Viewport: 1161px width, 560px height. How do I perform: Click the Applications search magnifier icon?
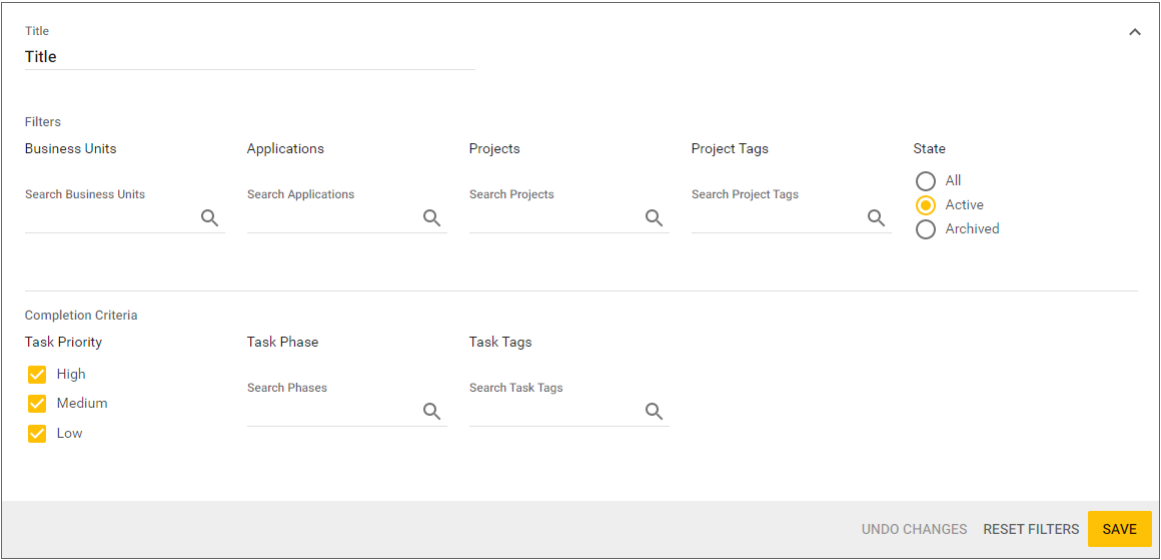432,218
